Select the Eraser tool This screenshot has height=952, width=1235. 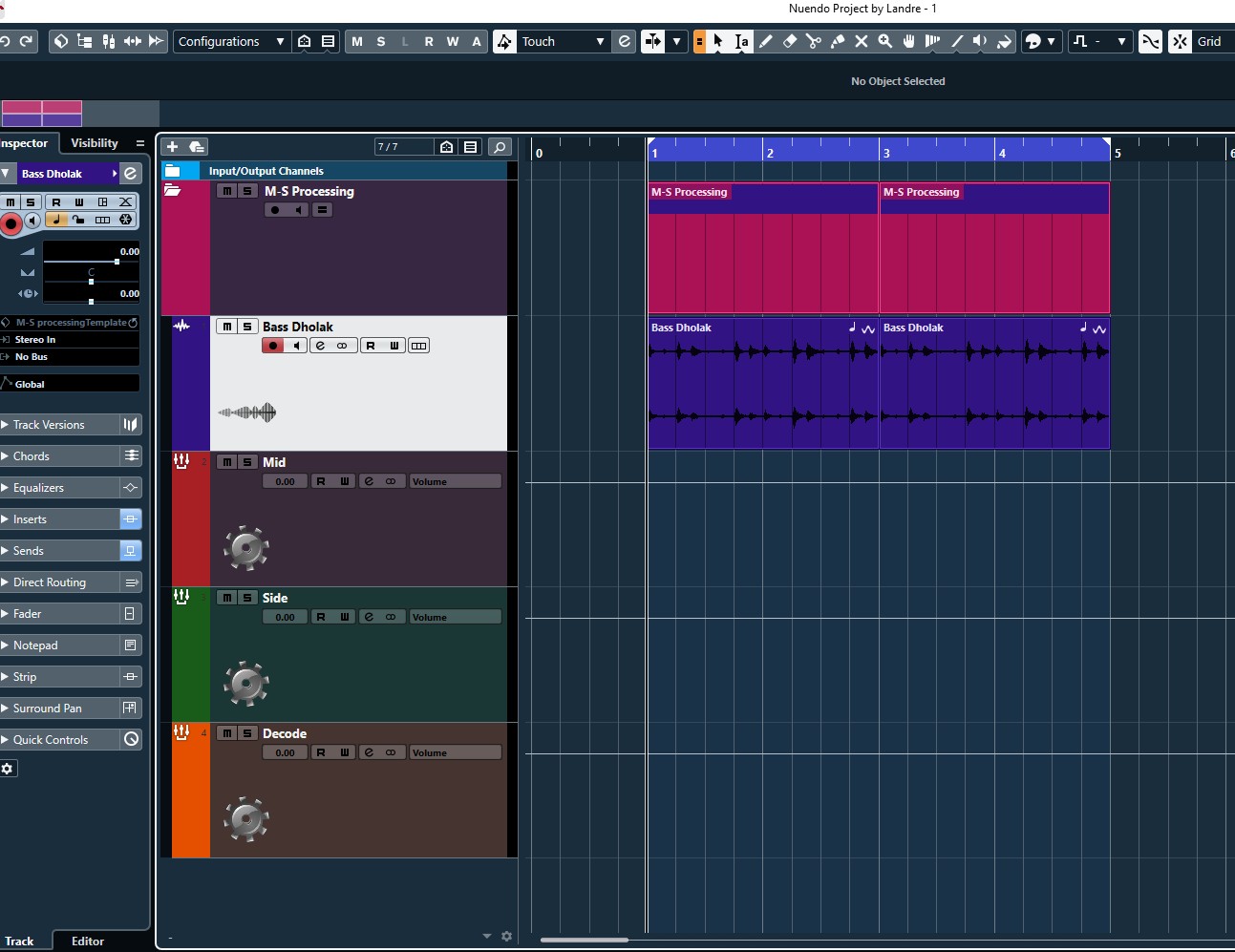pyautogui.click(x=790, y=41)
